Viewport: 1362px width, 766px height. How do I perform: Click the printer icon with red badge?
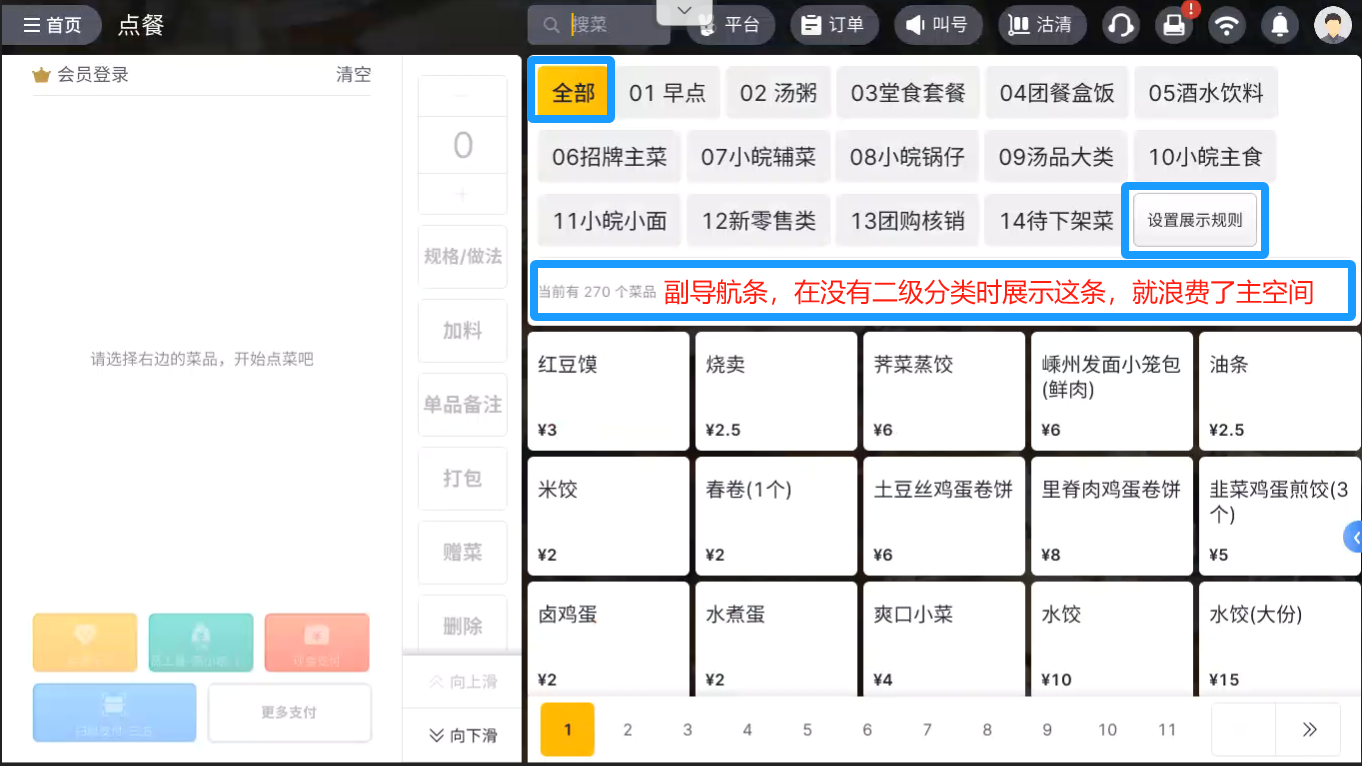pyautogui.click(x=1174, y=25)
